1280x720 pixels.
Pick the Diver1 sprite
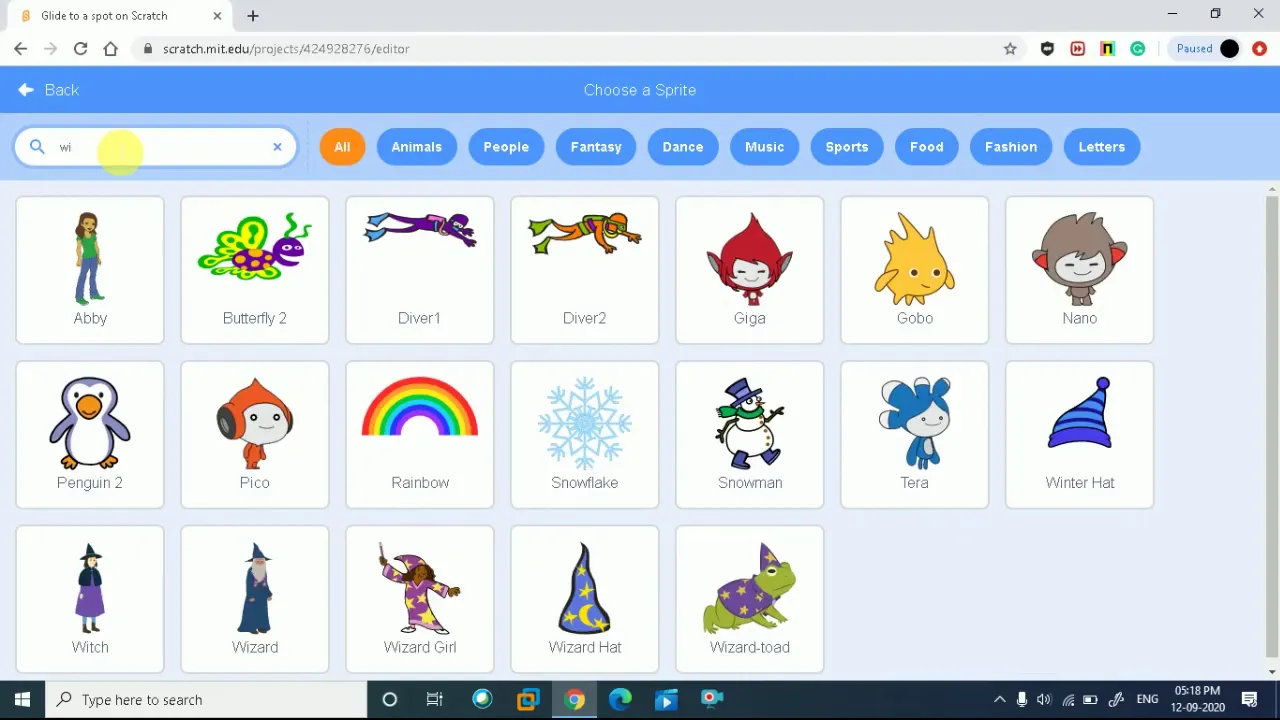coord(420,270)
